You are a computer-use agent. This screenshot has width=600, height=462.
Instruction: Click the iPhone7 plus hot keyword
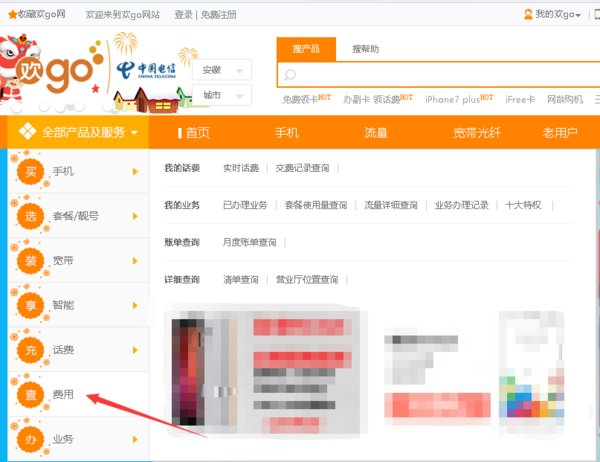452,100
